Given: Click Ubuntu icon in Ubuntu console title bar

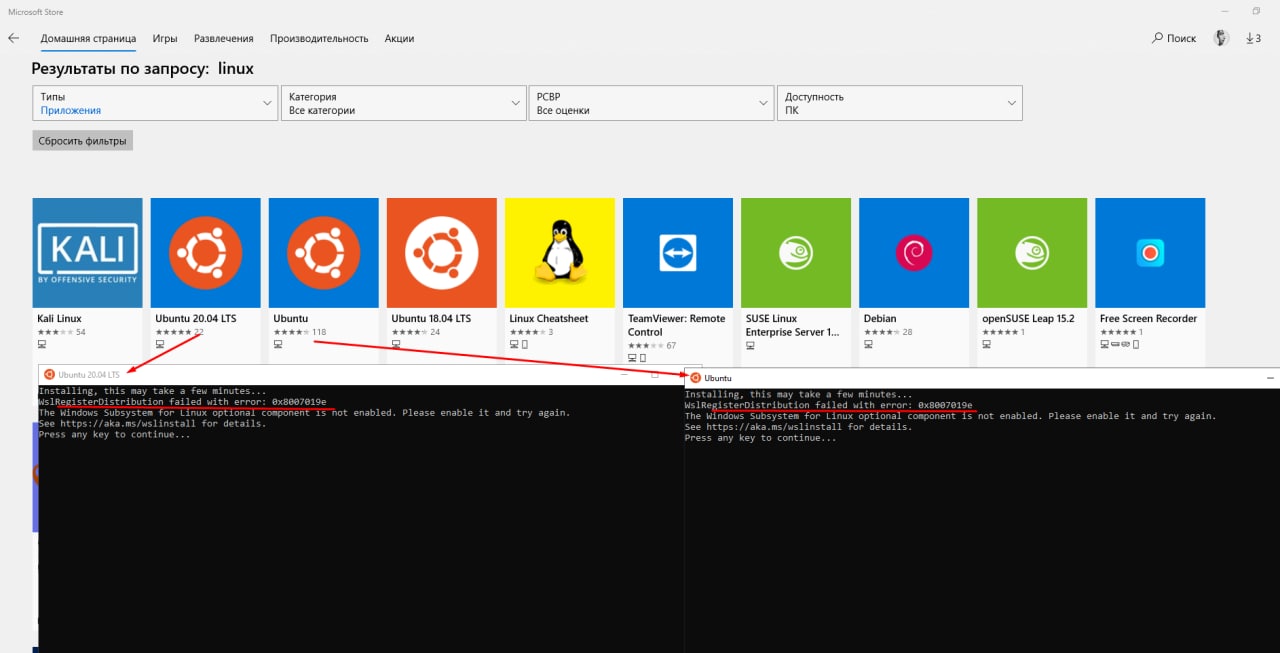Looking at the screenshot, I should pyautogui.click(x=695, y=378).
